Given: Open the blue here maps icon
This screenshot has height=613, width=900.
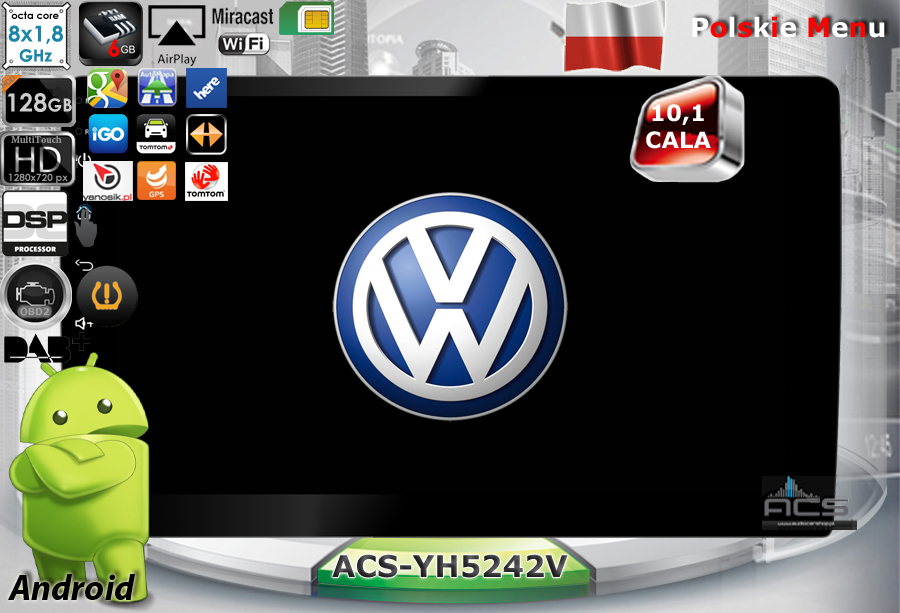Looking at the screenshot, I should (206, 88).
